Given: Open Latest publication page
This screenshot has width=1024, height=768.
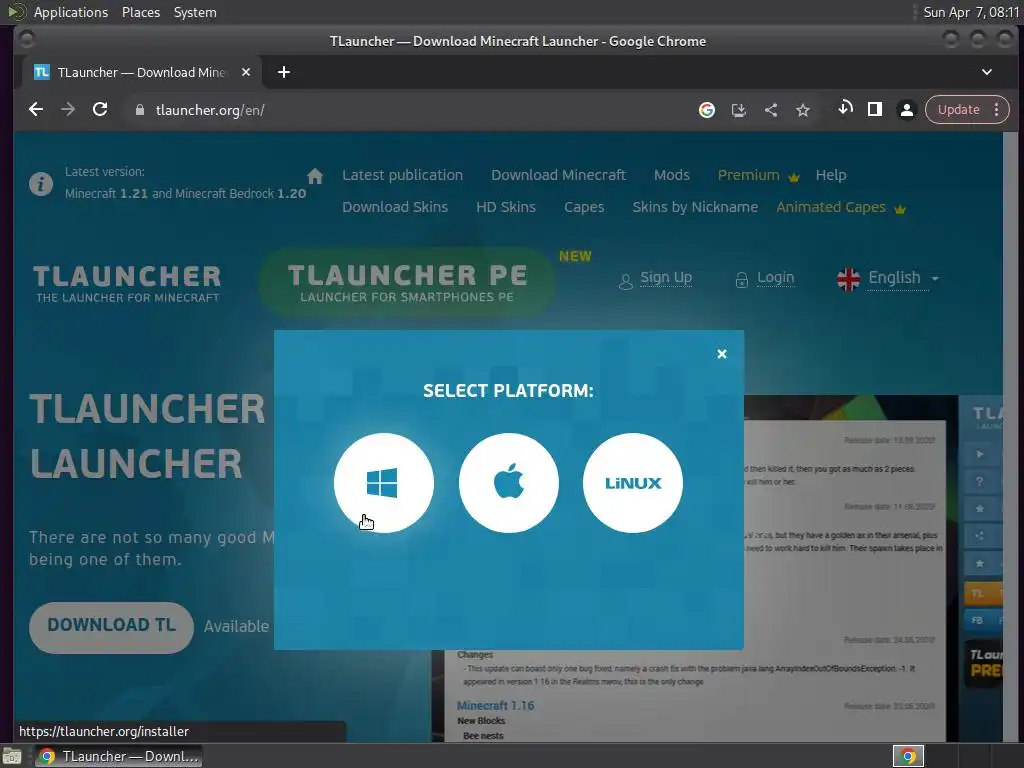Looking at the screenshot, I should pyautogui.click(x=402, y=175).
